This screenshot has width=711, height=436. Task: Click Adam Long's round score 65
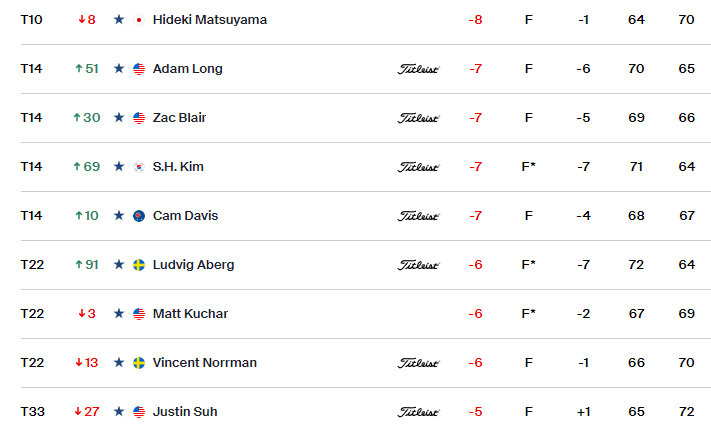tap(687, 68)
